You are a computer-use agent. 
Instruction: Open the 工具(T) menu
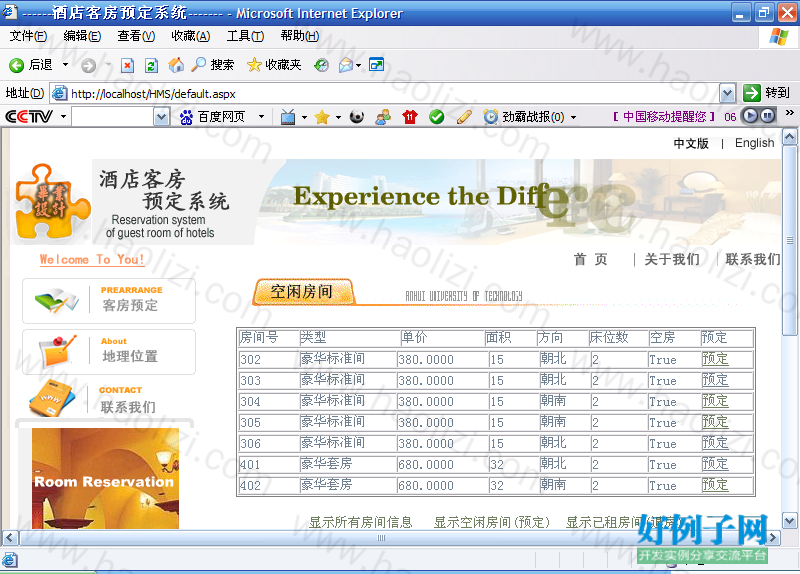[x=245, y=36]
